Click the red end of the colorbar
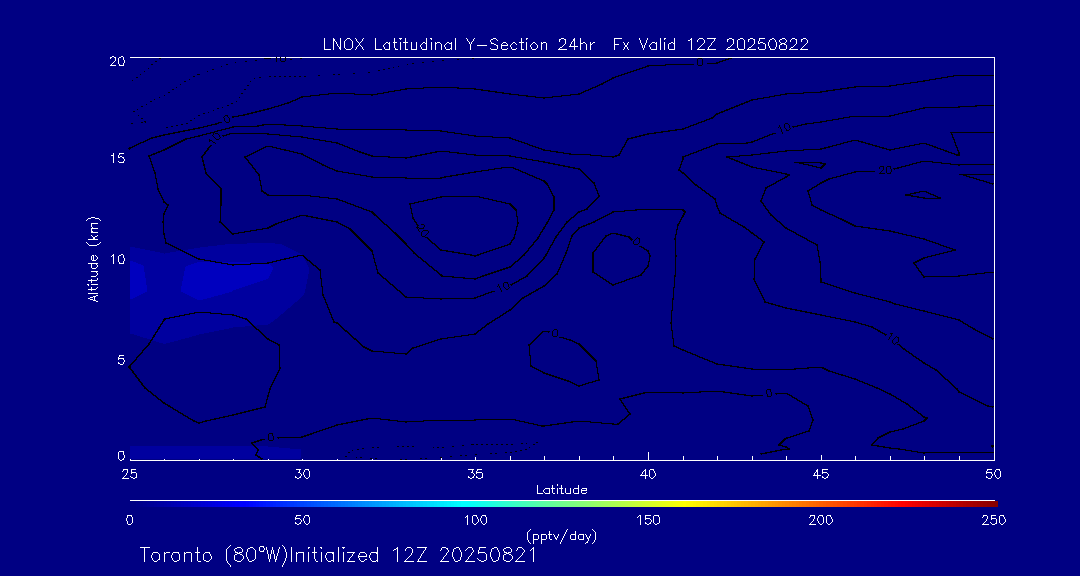1080x576 pixels. coord(985,502)
